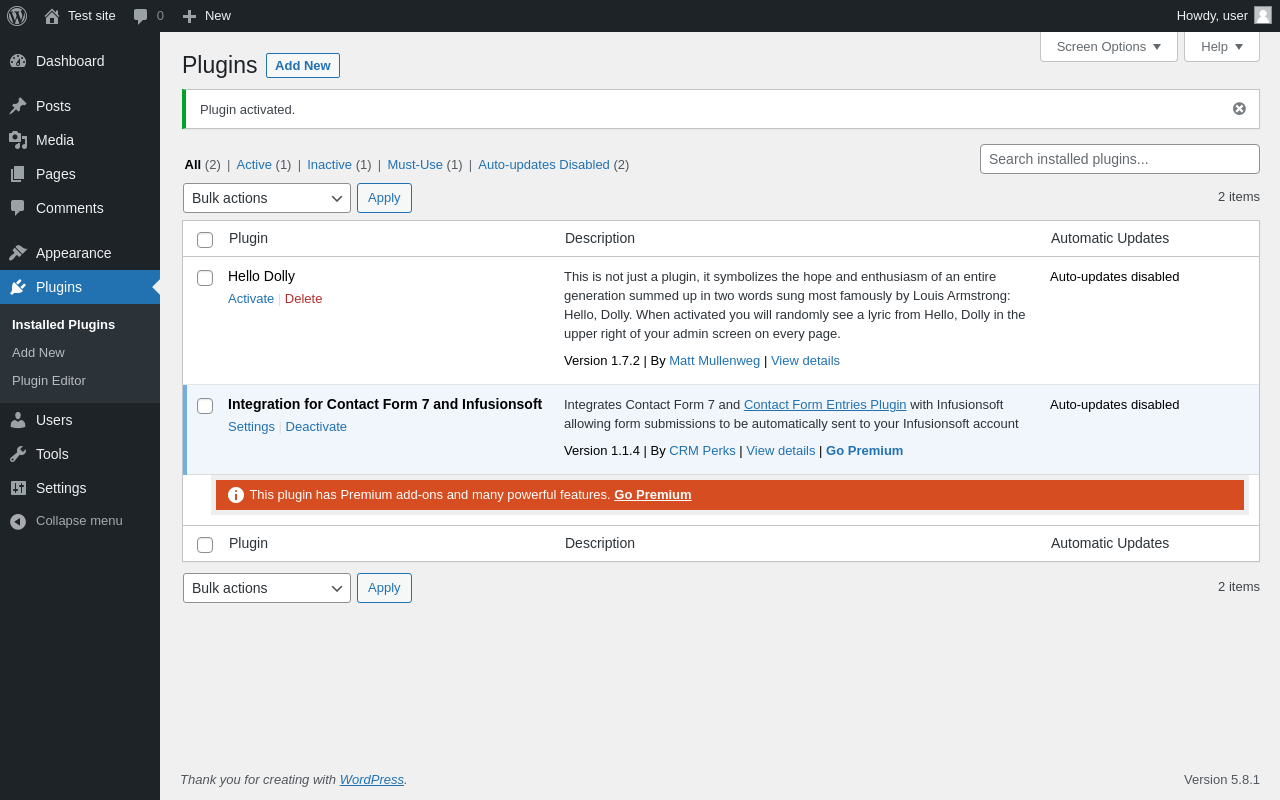Open Plugin Editor submenu item
Viewport: 1280px width, 800px height.
(x=49, y=381)
